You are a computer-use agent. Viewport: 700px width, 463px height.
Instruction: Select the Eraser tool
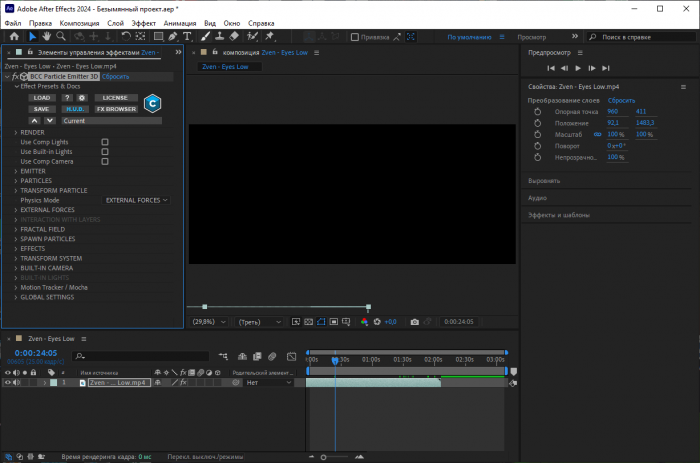pyautogui.click(x=234, y=36)
